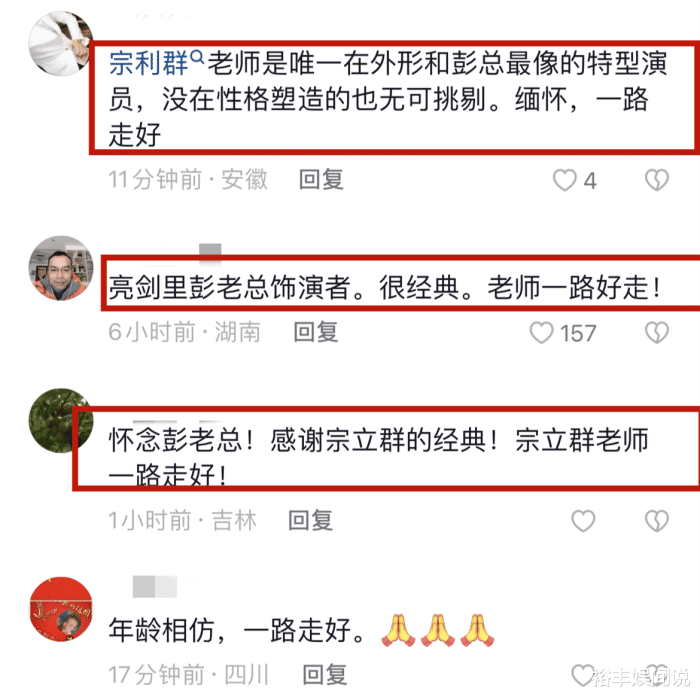
Task: Reply to the 11分钟前 Anhui comment
Action: click(321, 180)
